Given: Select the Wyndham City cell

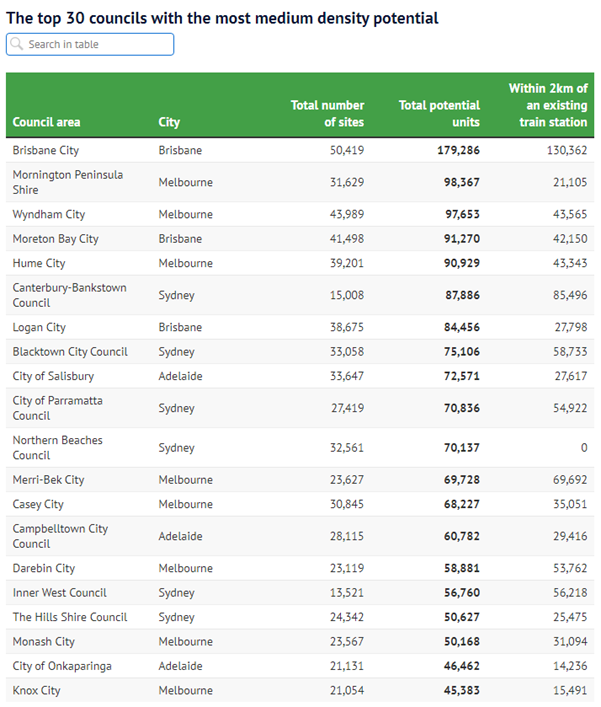Looking at the screenshot, I should point(49,214).
